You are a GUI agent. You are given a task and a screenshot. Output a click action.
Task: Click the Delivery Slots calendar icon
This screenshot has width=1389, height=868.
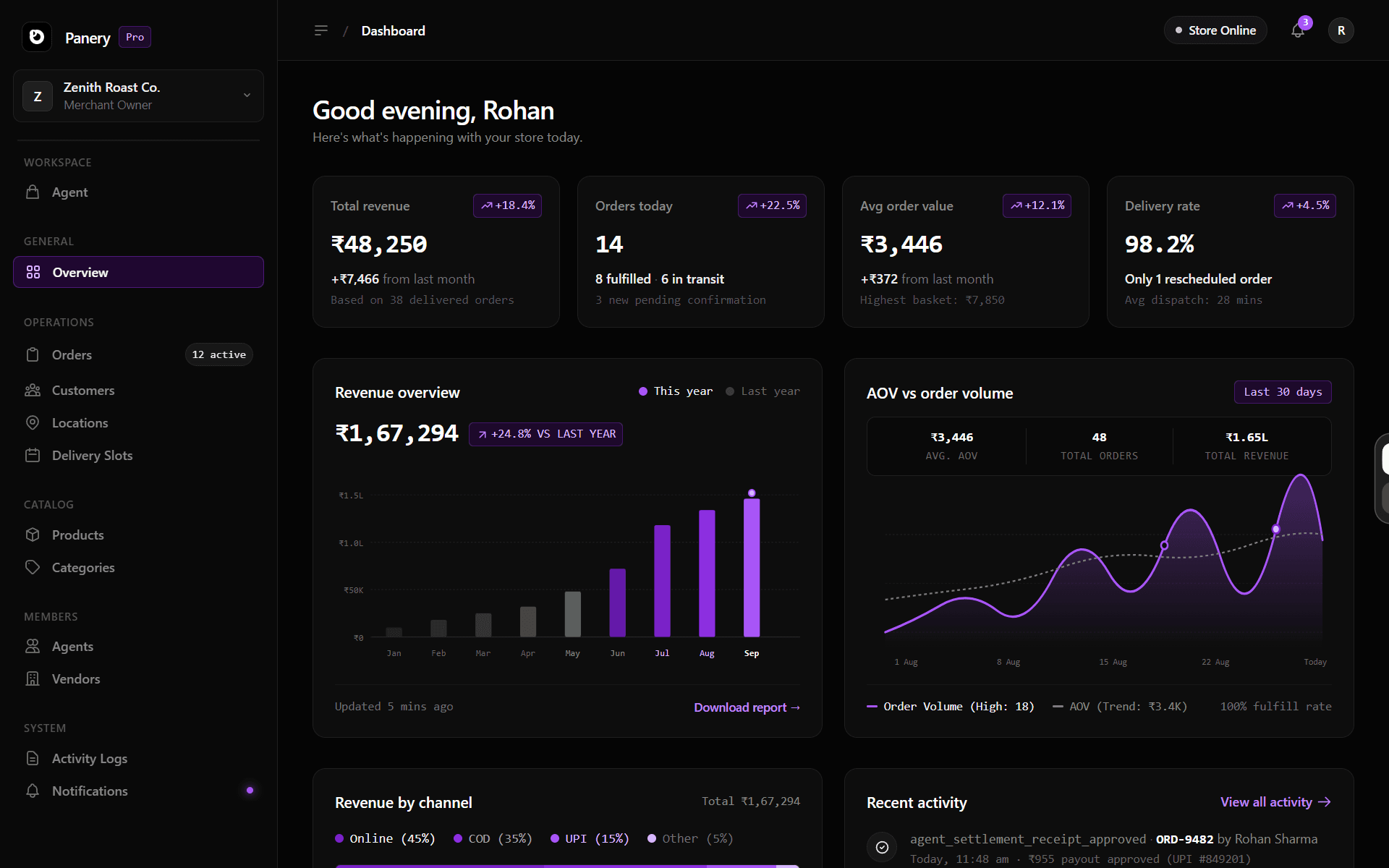pos(33,455)
